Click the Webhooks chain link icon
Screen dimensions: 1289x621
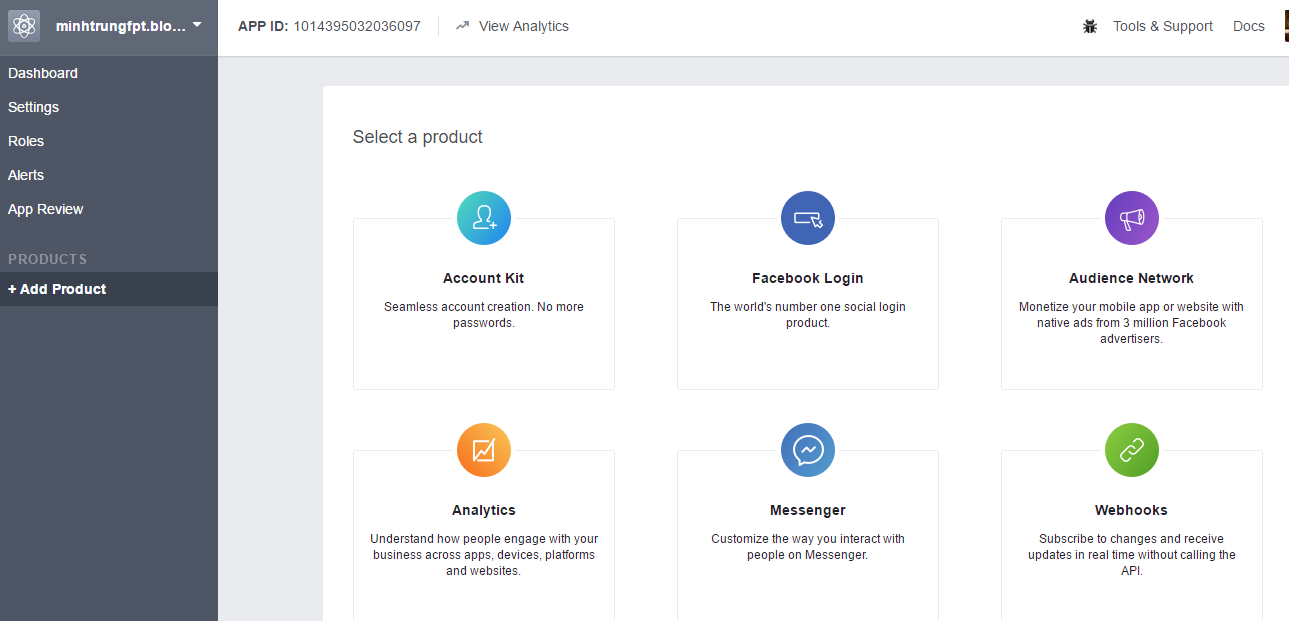coord(1132,450)
